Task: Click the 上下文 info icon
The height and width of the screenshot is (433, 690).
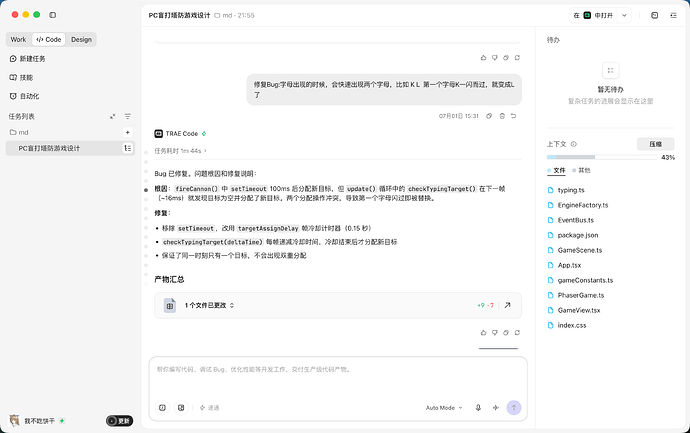Action: 574,144
